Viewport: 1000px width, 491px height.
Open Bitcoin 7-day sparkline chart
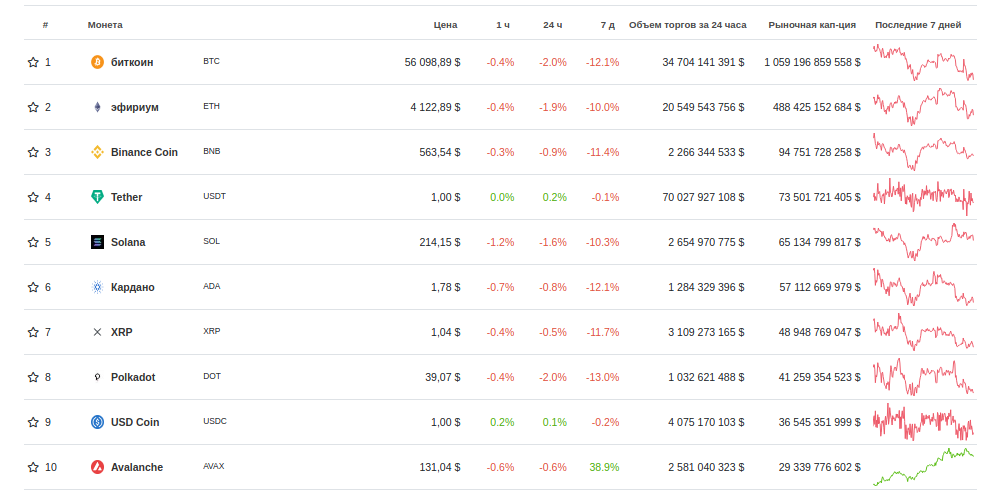(x=923, y=62)
